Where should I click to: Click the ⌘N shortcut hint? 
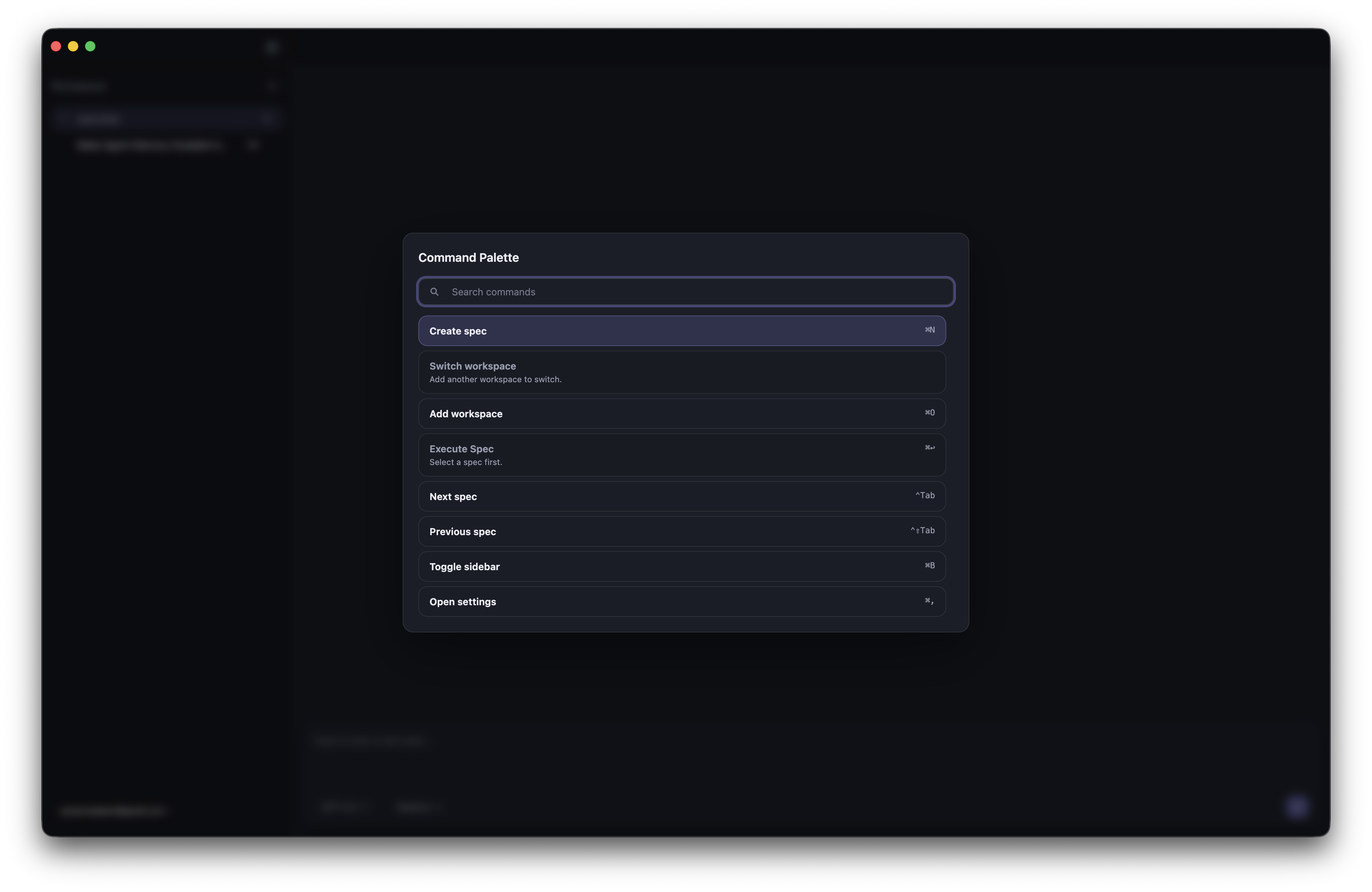point(929,330)
